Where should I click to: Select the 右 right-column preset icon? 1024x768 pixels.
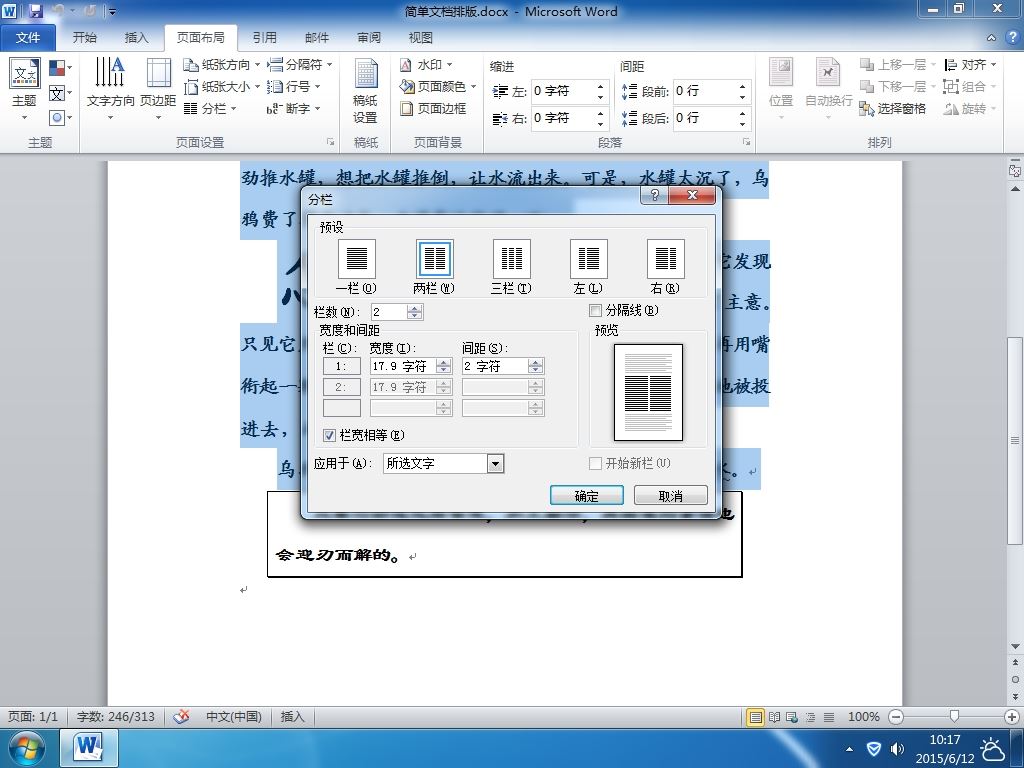click(x=665, y=259)
